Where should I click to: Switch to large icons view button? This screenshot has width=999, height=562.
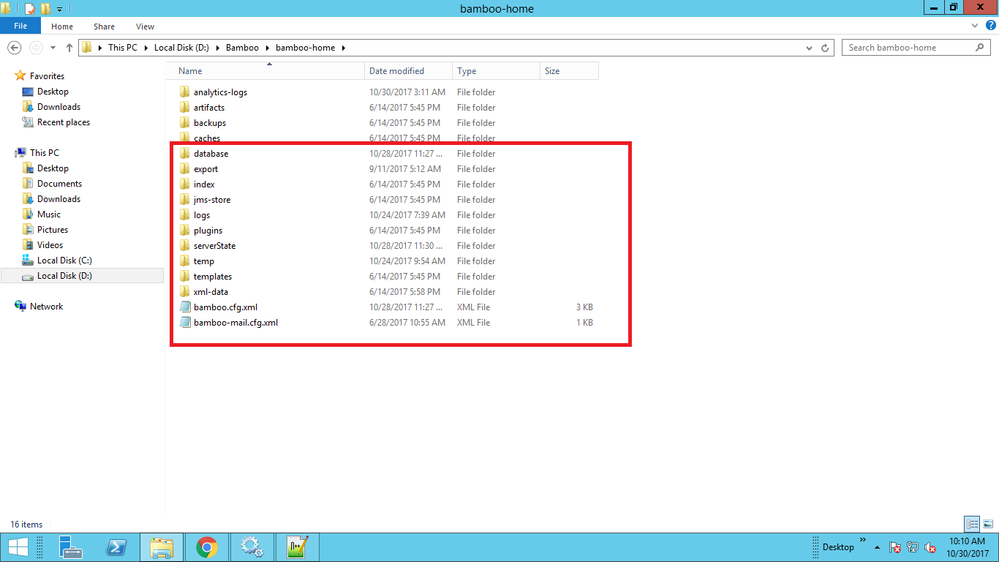pos(988,524)
